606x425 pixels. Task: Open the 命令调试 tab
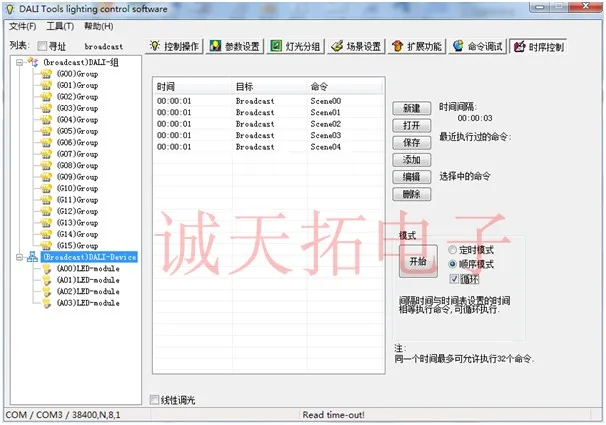coord(478,46)
